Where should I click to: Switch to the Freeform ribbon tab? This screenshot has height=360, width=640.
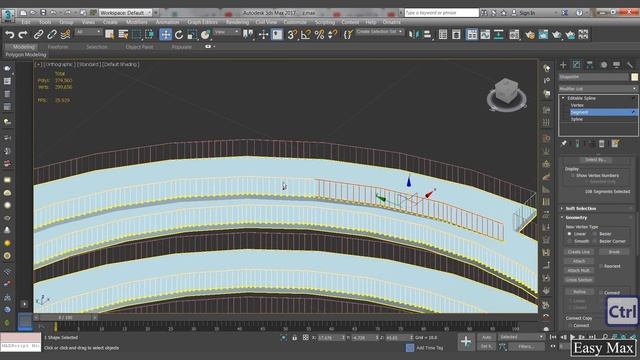(x=58, y=47)
